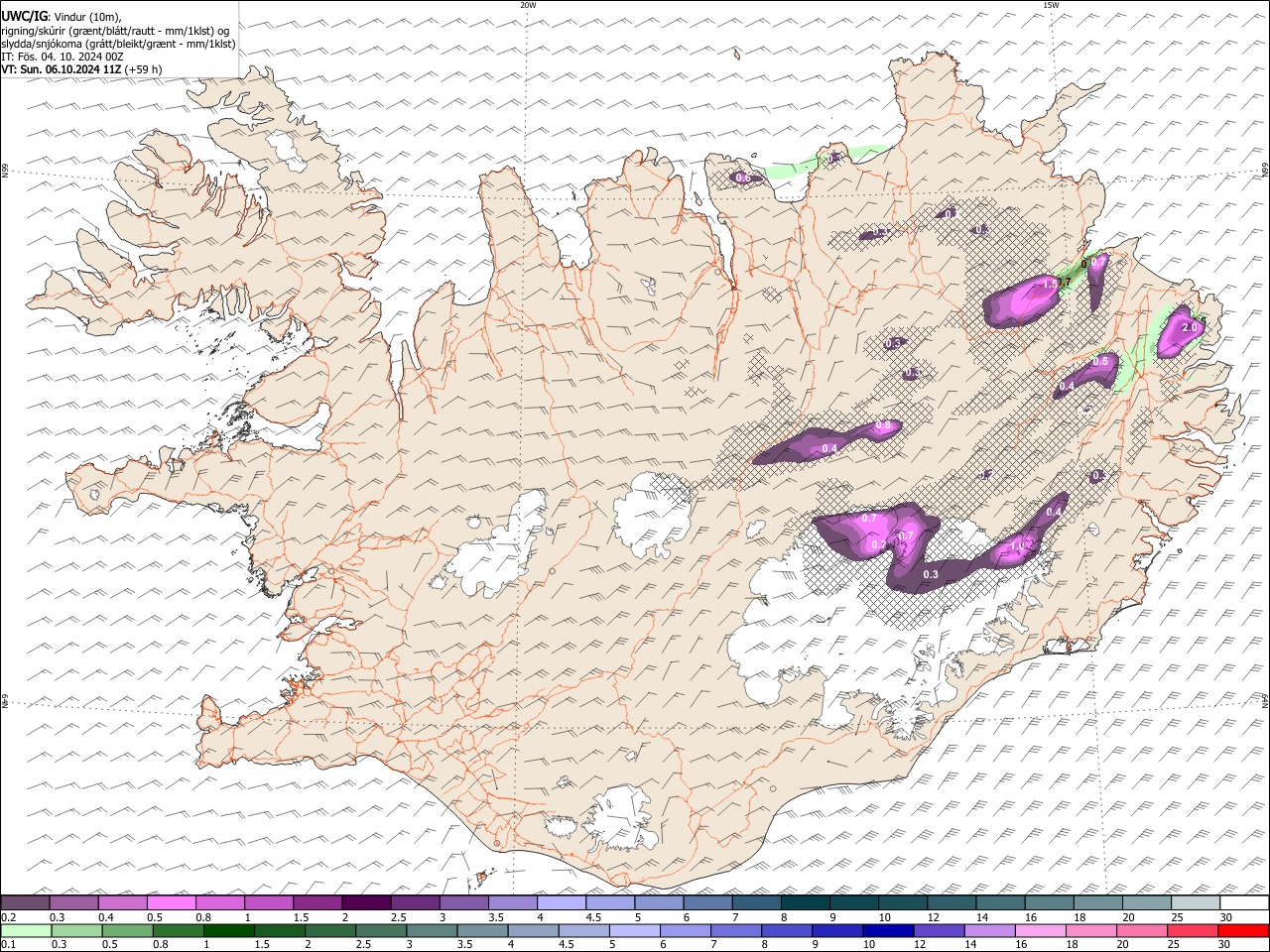Select the red swatch ending the lower scale
The width and height of the screenshot is (1270, 952).
pos(1243,930)
